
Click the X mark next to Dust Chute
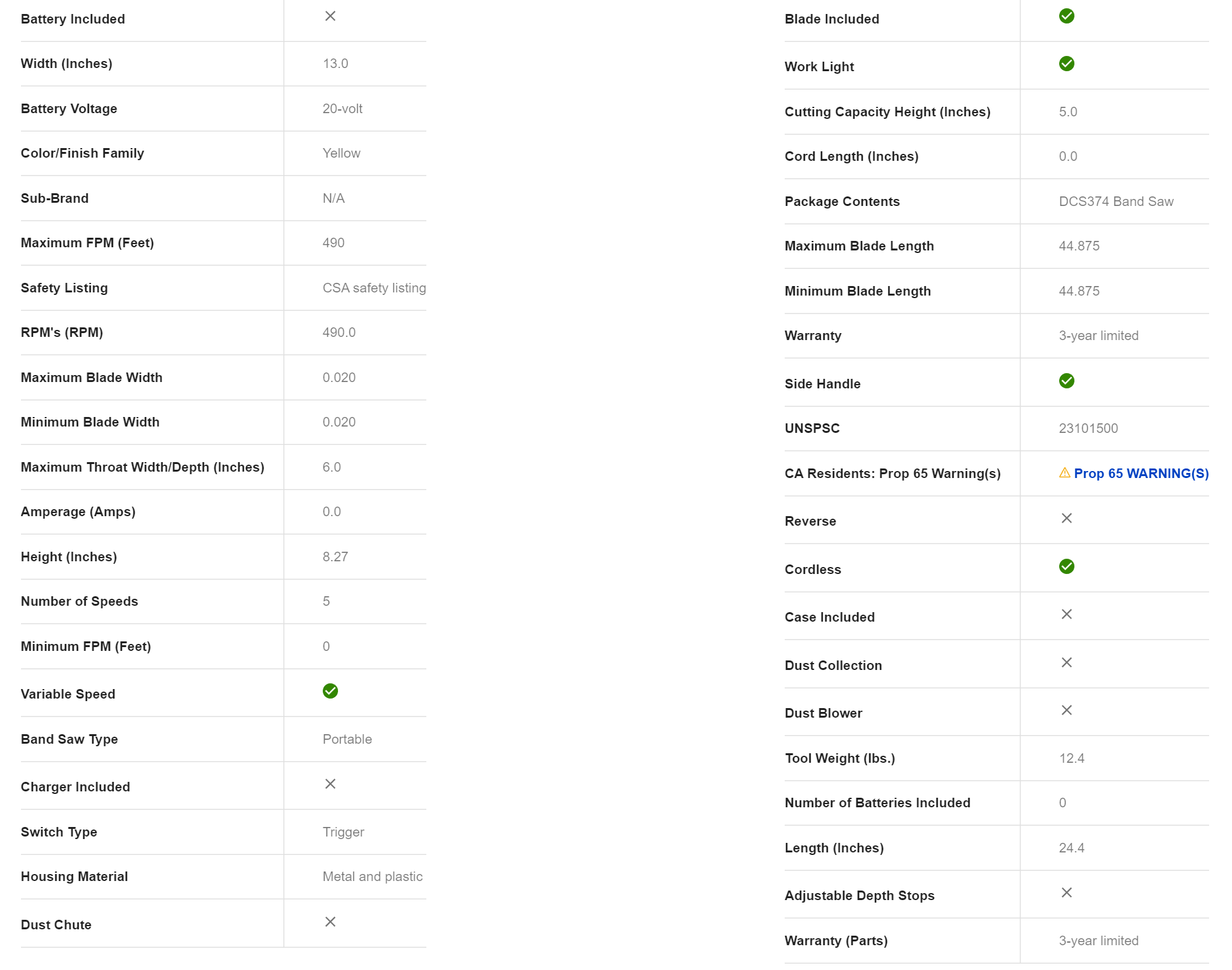[x=330, y=922]
